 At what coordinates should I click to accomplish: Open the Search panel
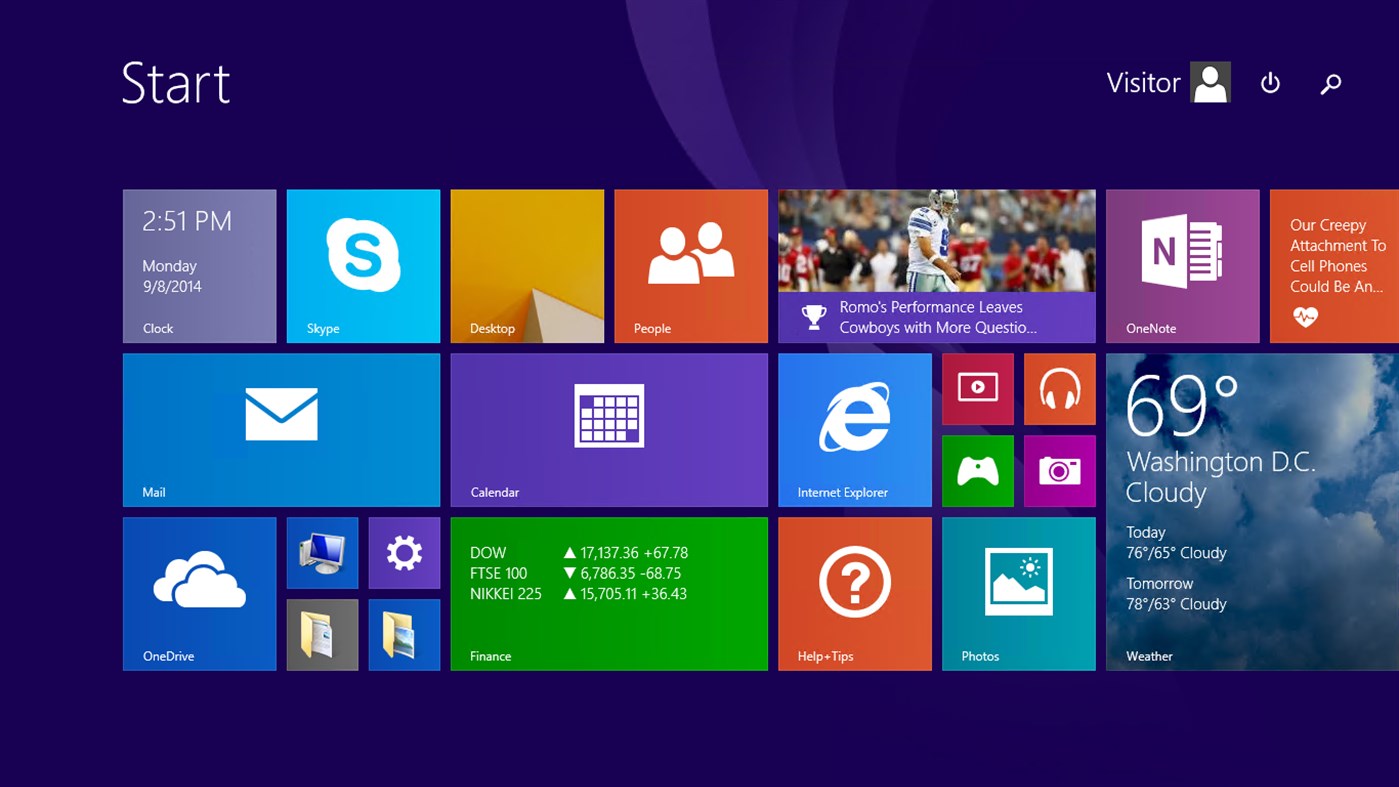pos(1330,83)
